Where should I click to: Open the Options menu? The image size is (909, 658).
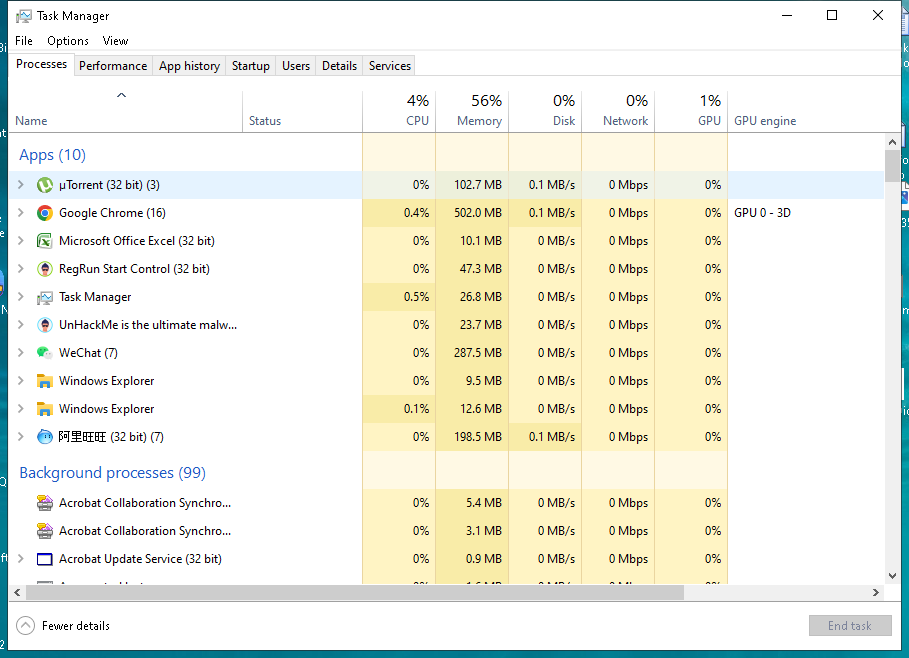(x=68, y=41)
